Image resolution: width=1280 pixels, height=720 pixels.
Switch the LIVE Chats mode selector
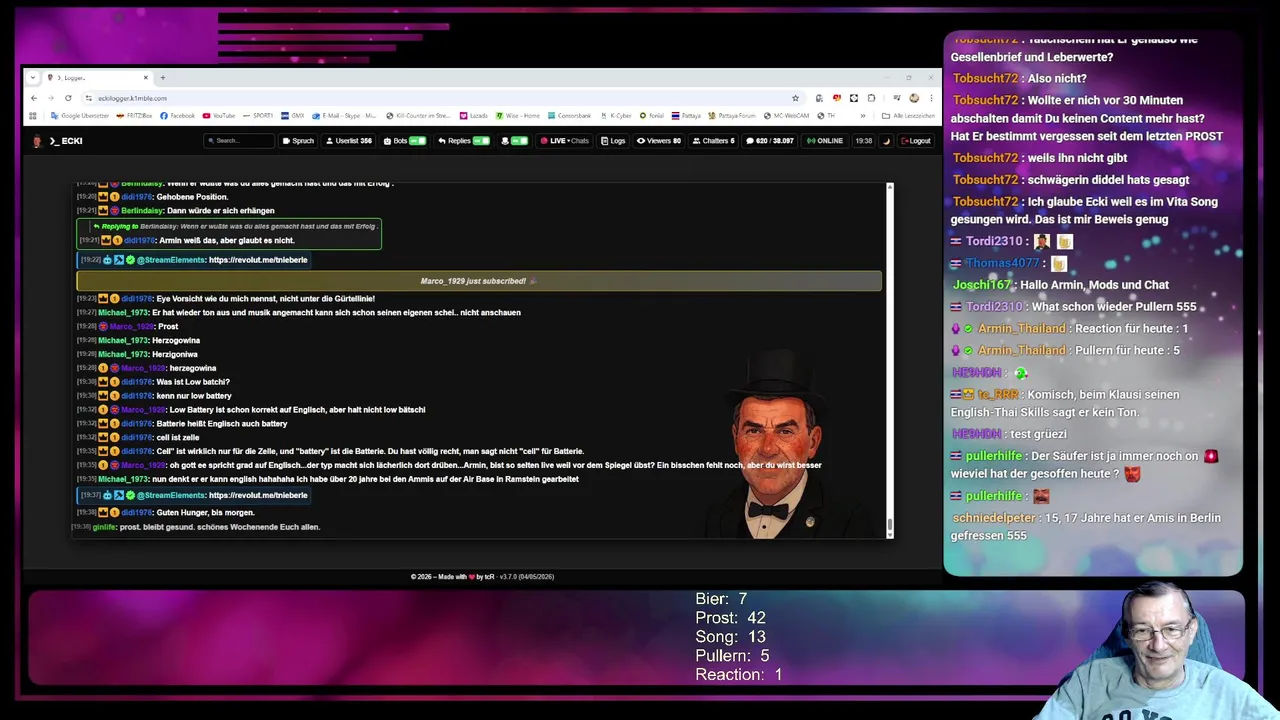tap(565, 141)
